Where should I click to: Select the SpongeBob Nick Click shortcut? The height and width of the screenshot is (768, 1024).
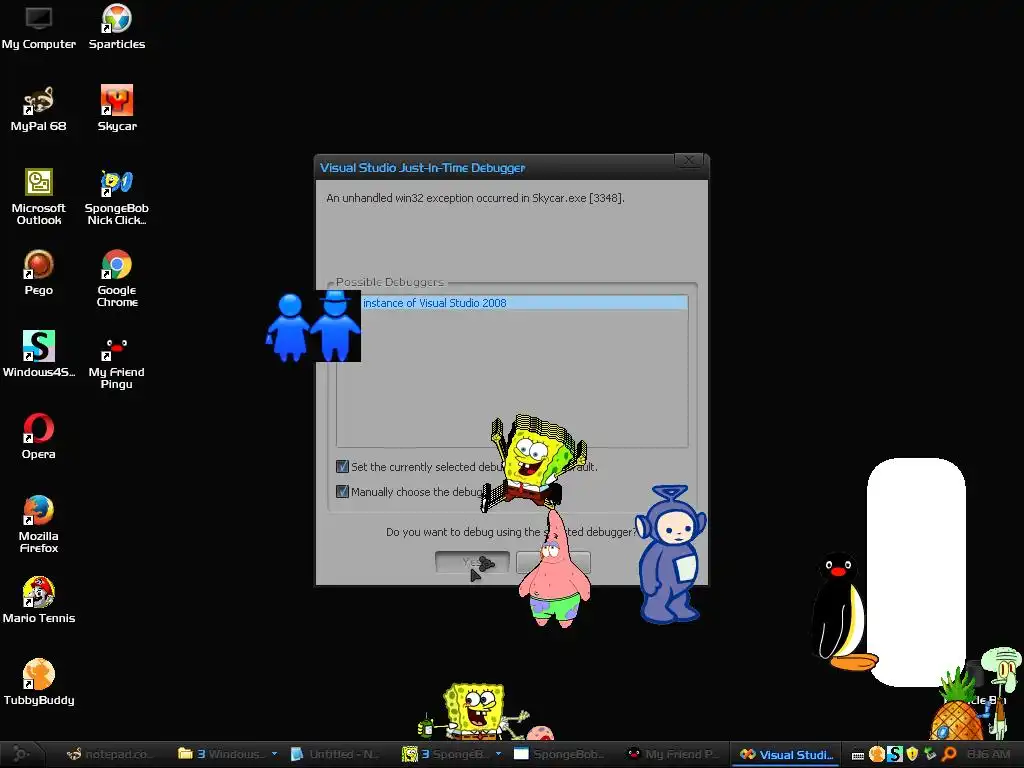click(x=117, y=197)
